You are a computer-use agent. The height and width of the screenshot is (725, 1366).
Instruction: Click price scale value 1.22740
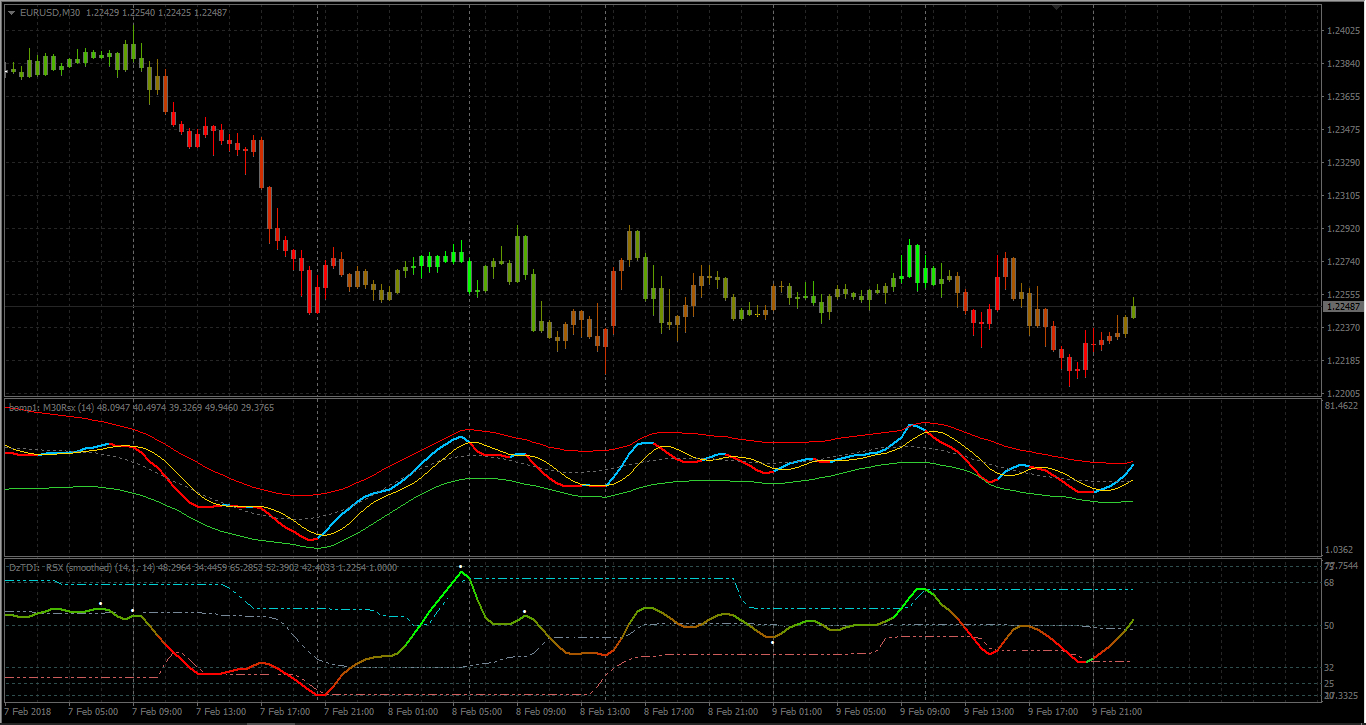click(1342, 262)
